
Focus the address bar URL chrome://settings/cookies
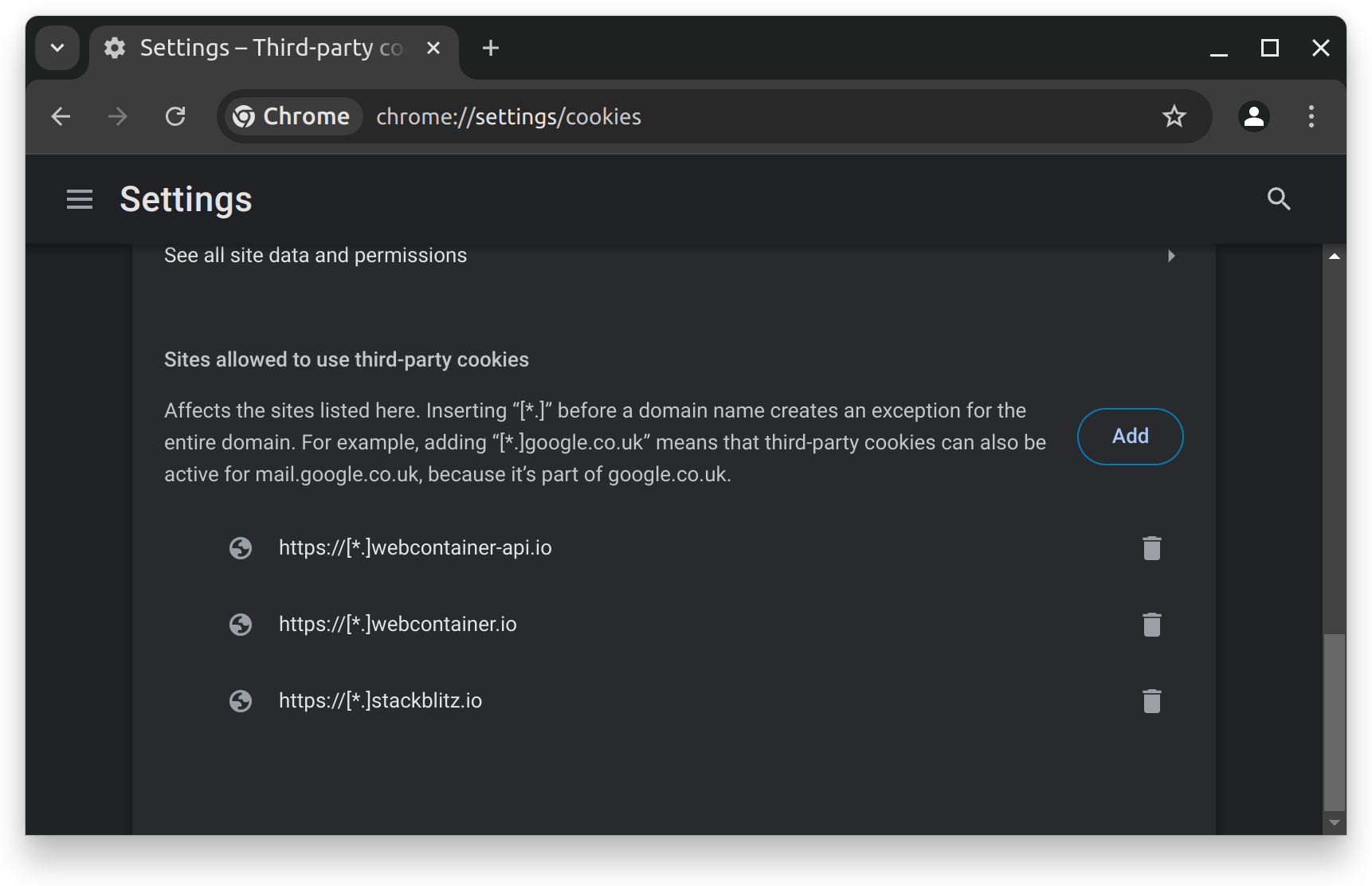click(508, 117)
